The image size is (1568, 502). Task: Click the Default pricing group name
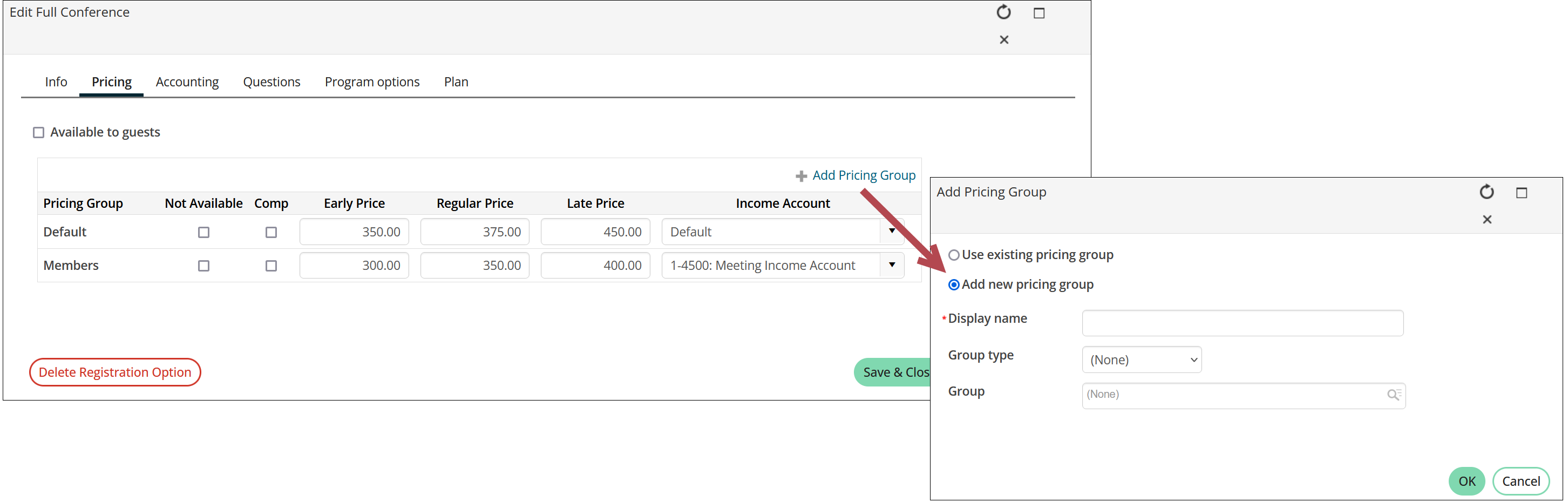[65, 232]
